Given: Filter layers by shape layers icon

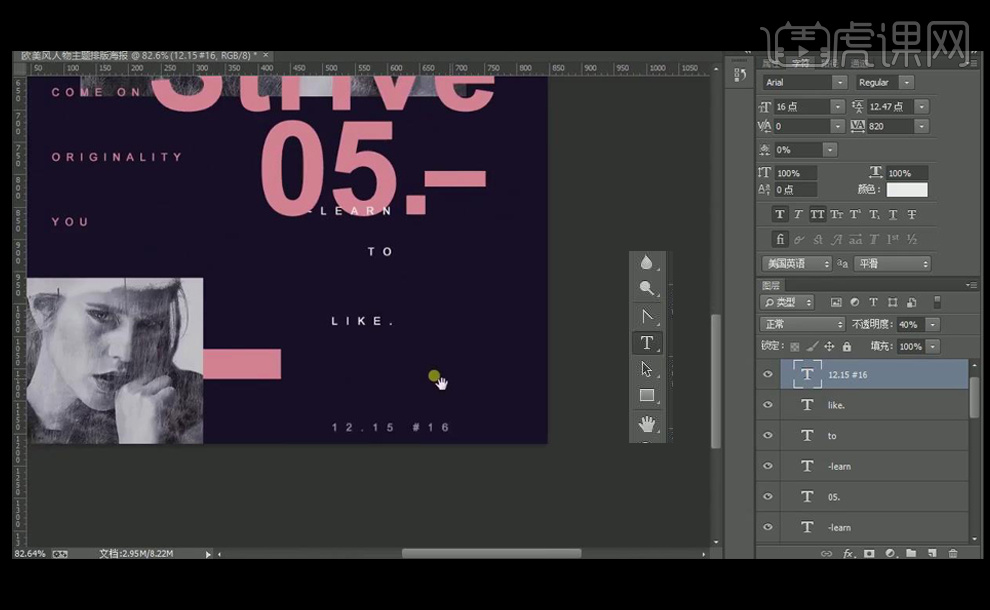Looking at the screenshot, I should coord(893,302).
